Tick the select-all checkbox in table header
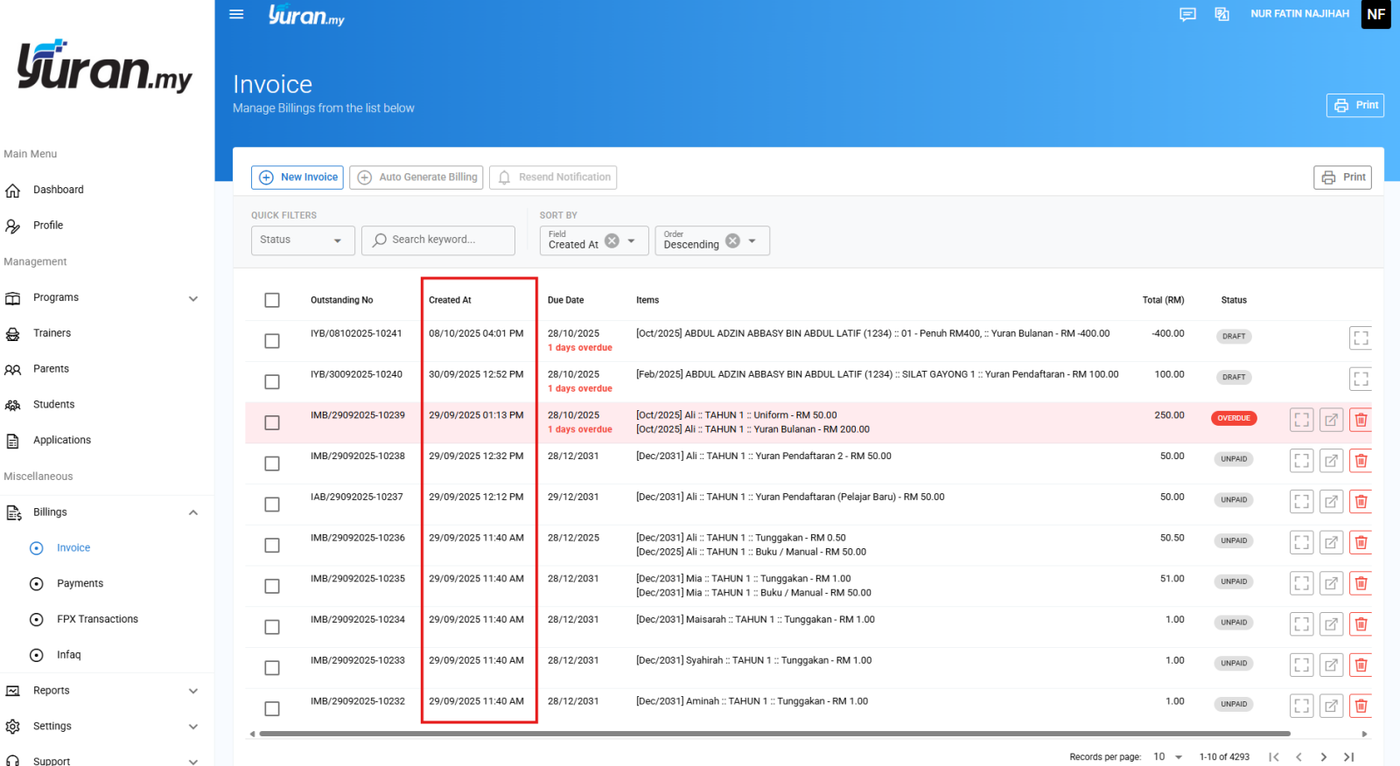The image size is (1400, 766). 272,300
